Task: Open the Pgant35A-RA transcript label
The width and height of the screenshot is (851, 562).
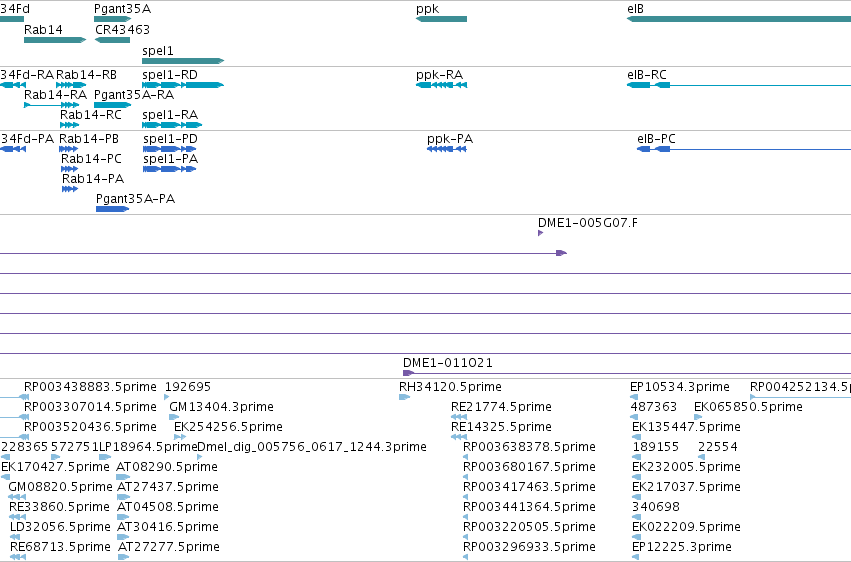Action: click(134, 94)
